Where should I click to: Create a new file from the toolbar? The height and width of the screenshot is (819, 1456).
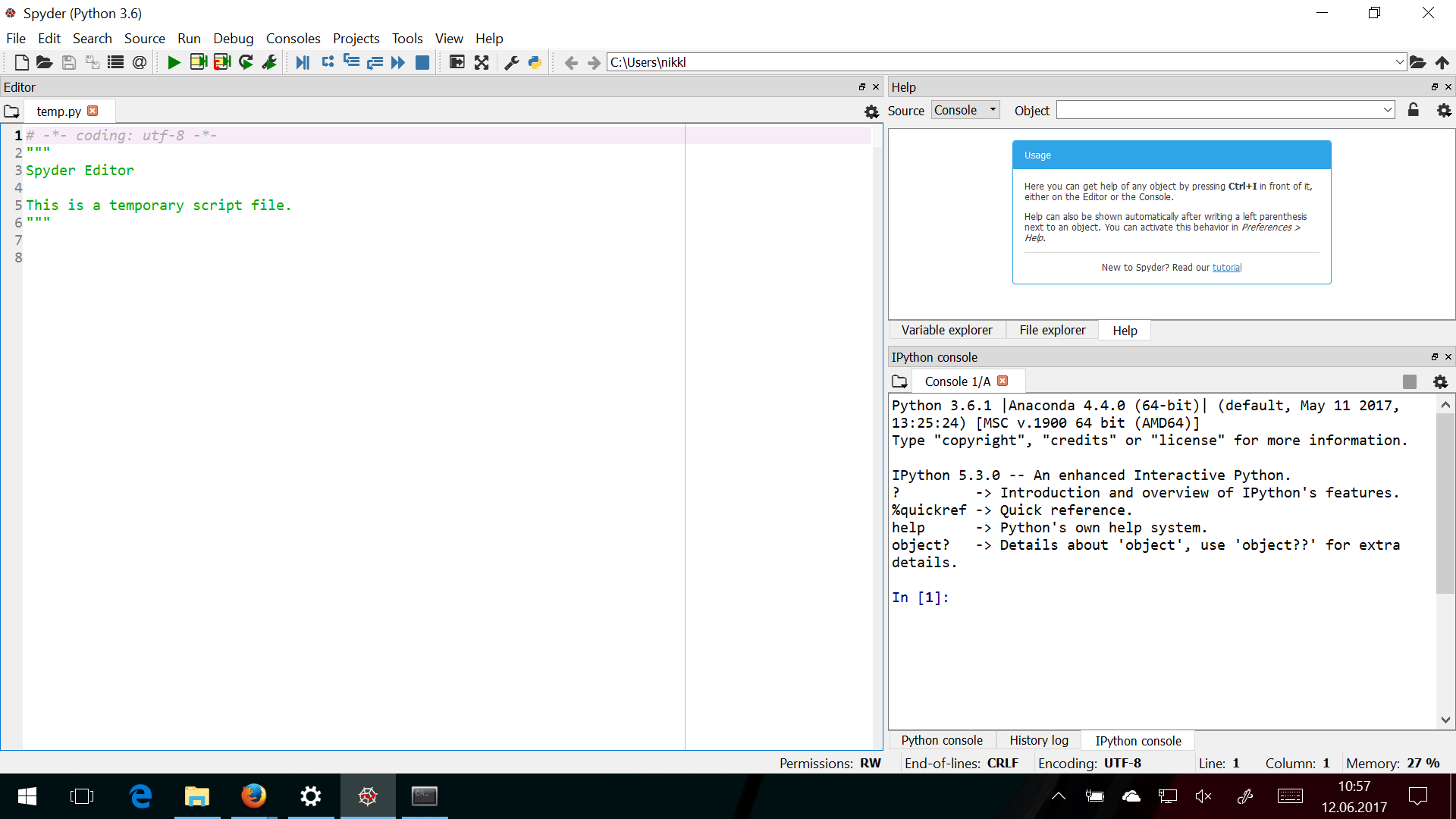(21, 62)
